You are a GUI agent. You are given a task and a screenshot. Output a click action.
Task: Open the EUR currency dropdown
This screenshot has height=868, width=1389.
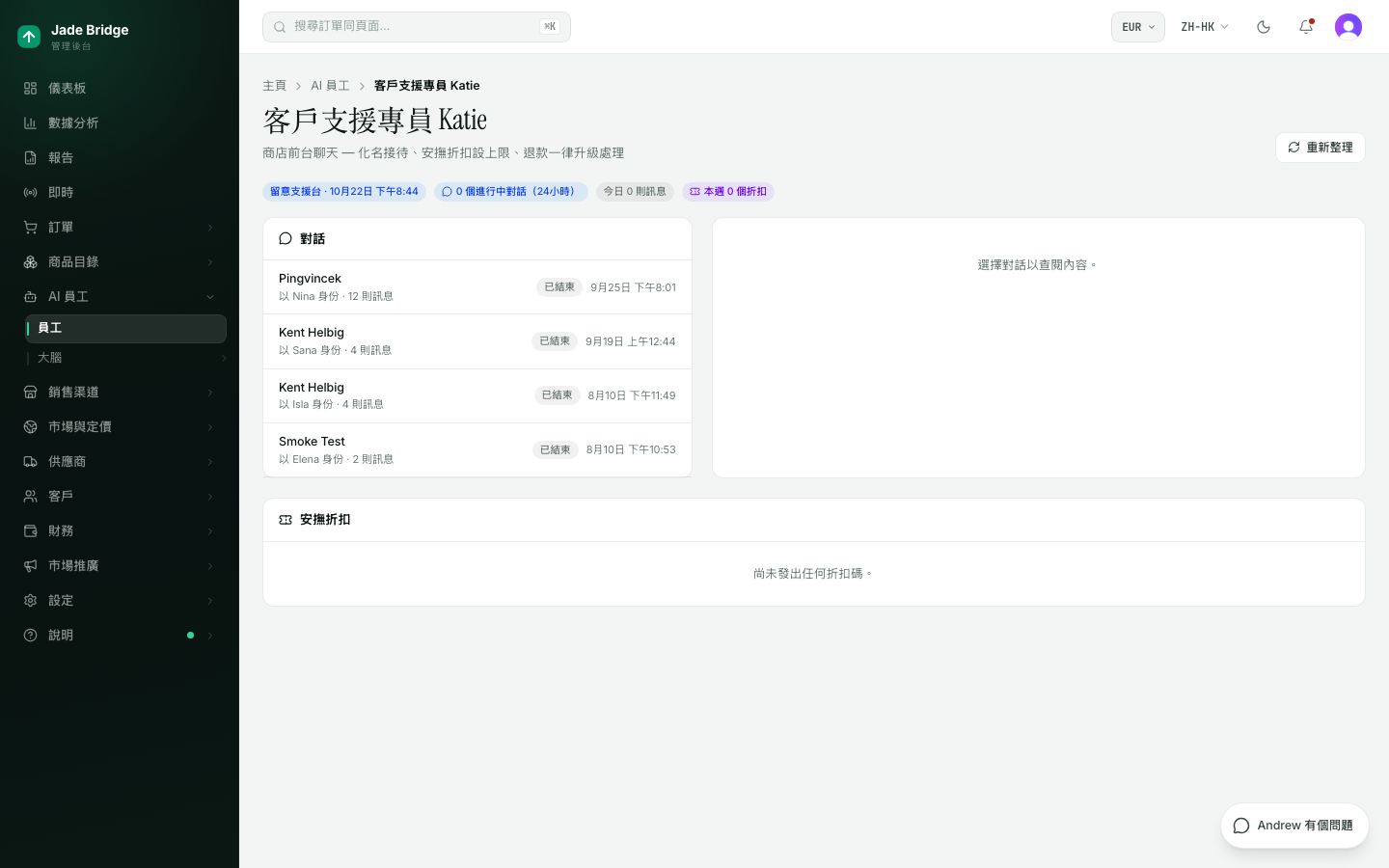tap(1138, 27)
